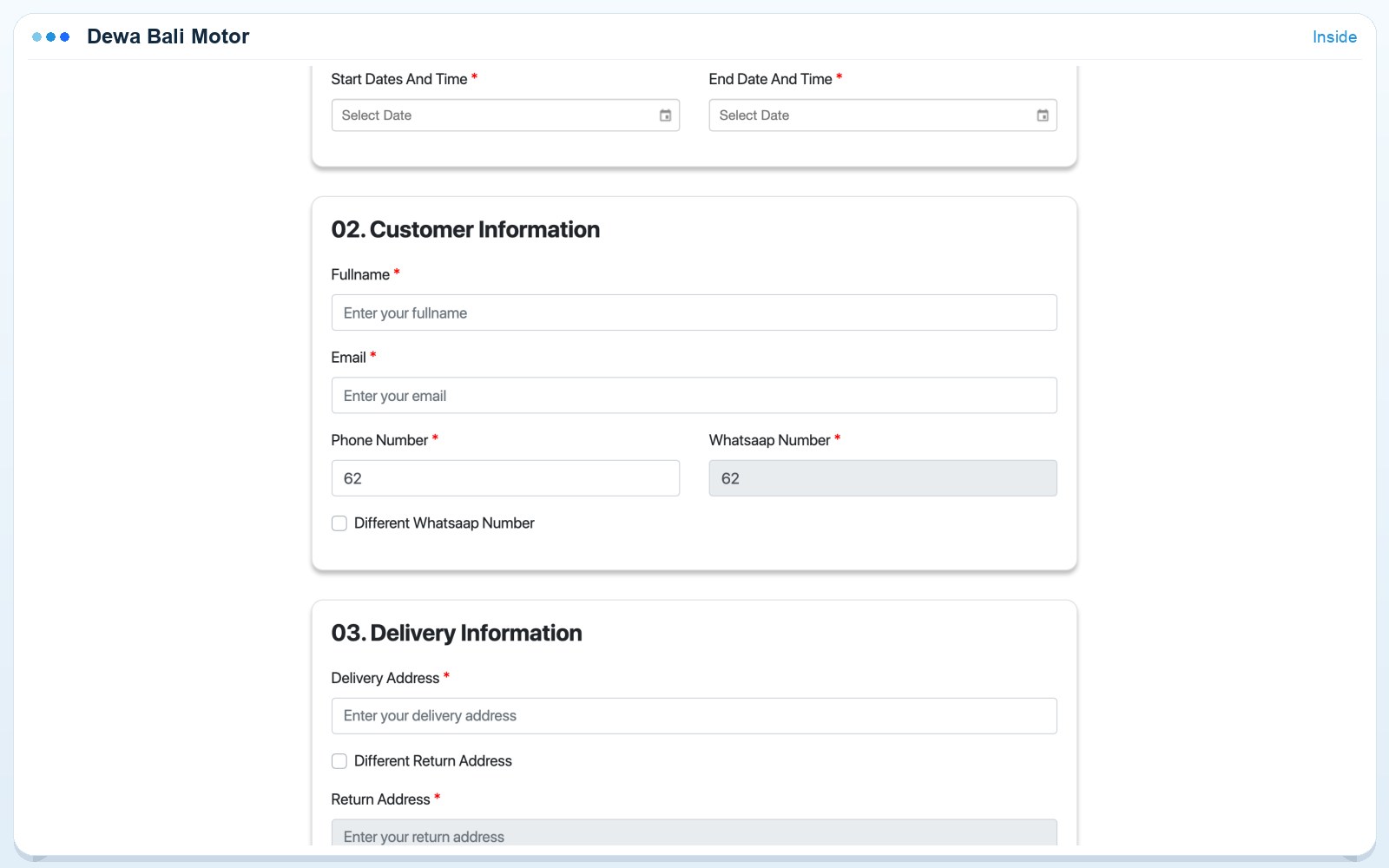Open calendar icon in Start Dates field

665,115
